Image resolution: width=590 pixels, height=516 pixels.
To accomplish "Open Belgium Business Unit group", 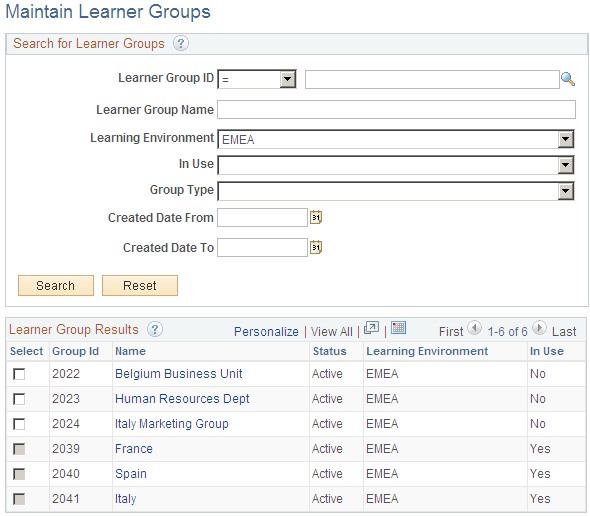I will coord(179,374).
